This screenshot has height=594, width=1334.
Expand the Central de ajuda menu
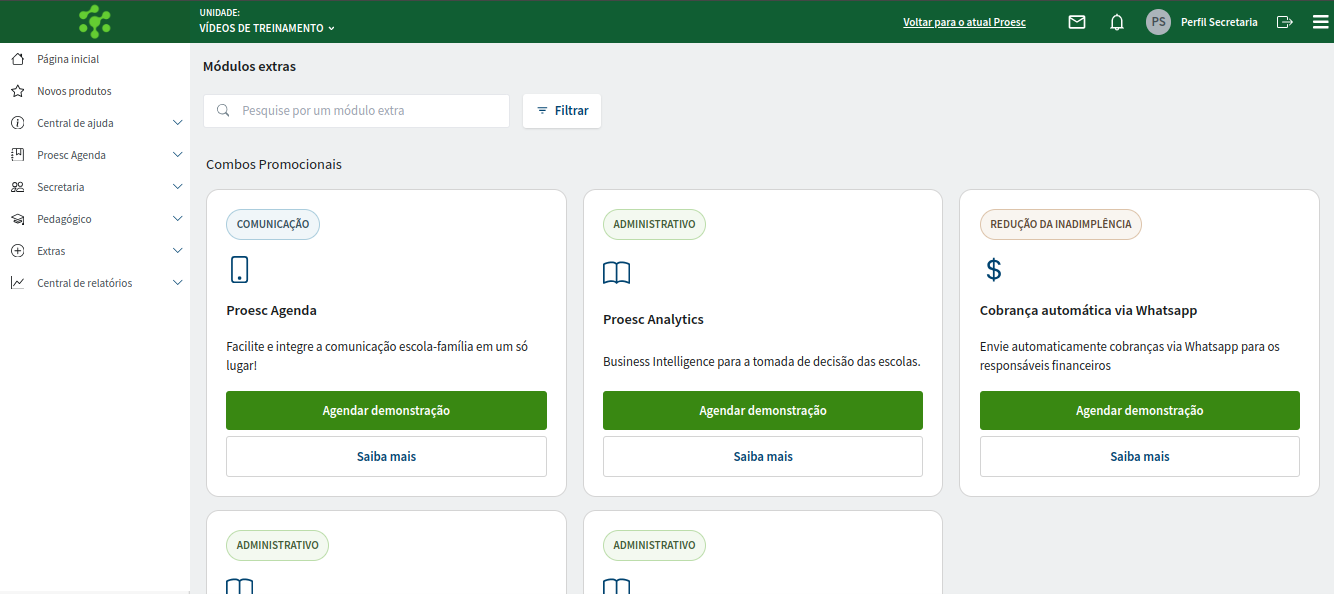pos(95,123)
